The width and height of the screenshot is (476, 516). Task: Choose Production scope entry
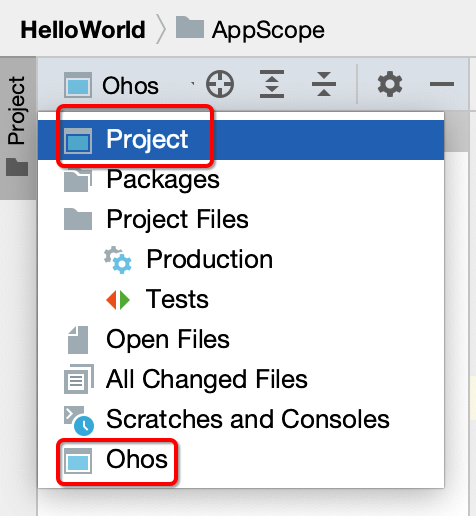pos(241,259)
